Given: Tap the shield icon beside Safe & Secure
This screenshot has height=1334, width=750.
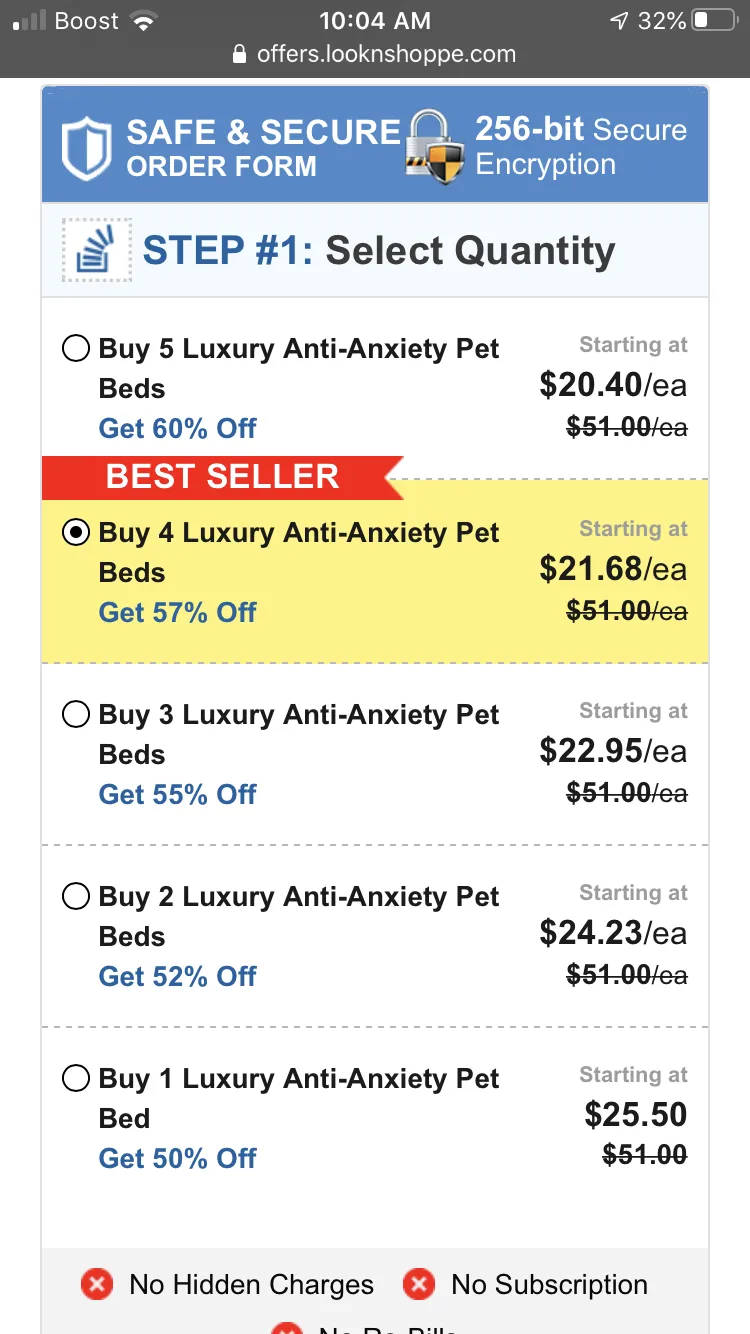Looking at the screenshot, I should tap(86, 149).
